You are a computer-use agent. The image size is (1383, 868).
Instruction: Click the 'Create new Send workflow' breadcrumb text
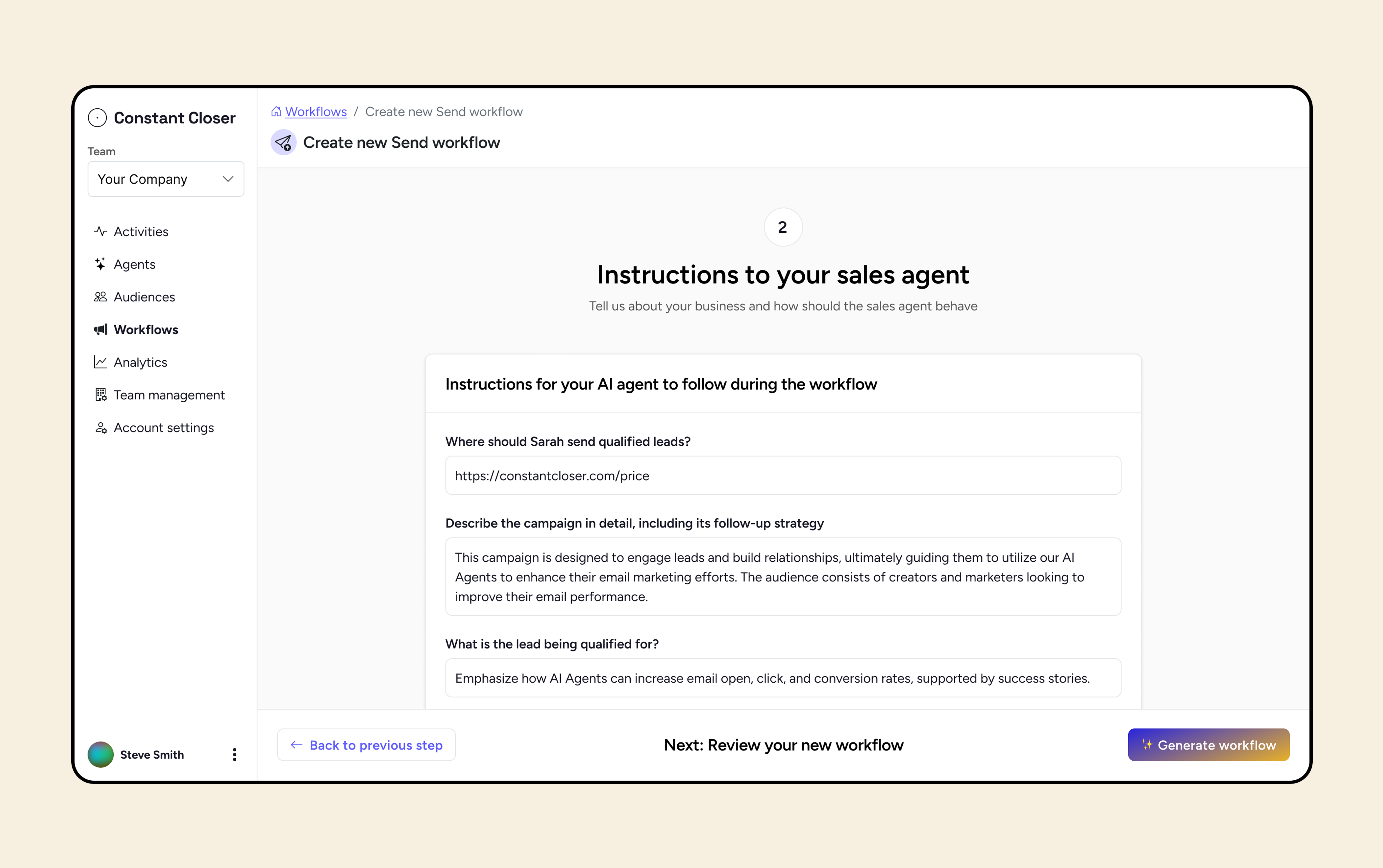point(444,111)
